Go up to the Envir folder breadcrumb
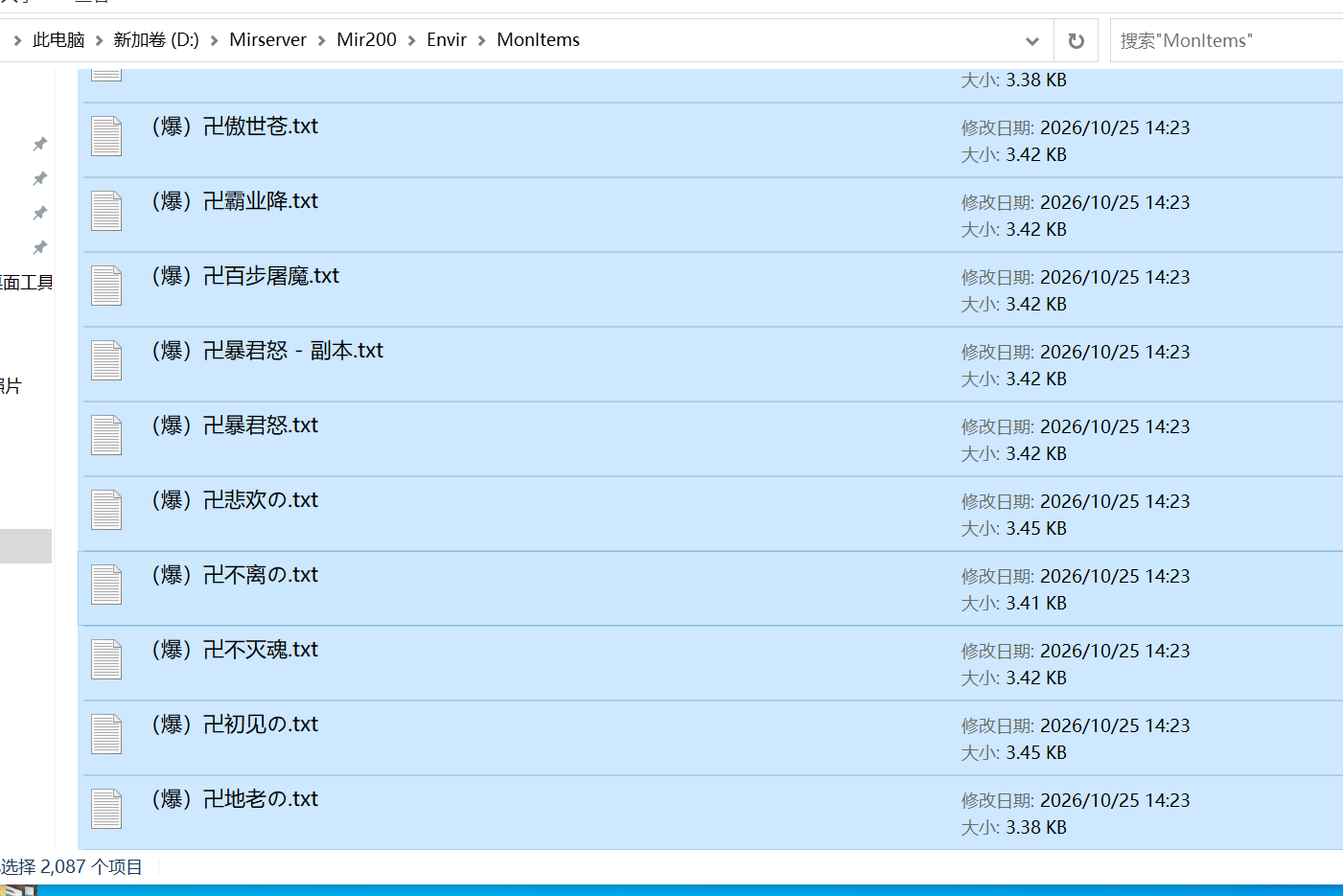The height and width of the screenshot is (896, 1343). point(447,40)
